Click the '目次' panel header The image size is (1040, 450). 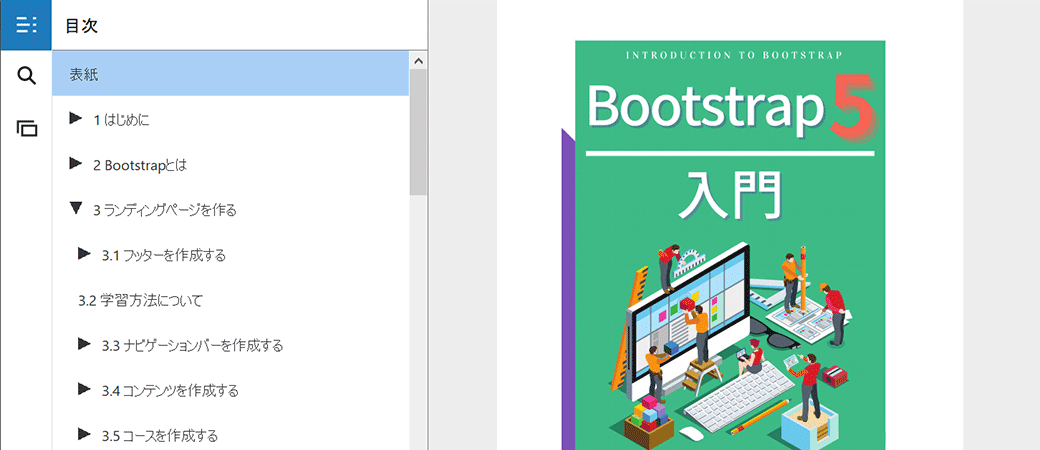(81, 25)
